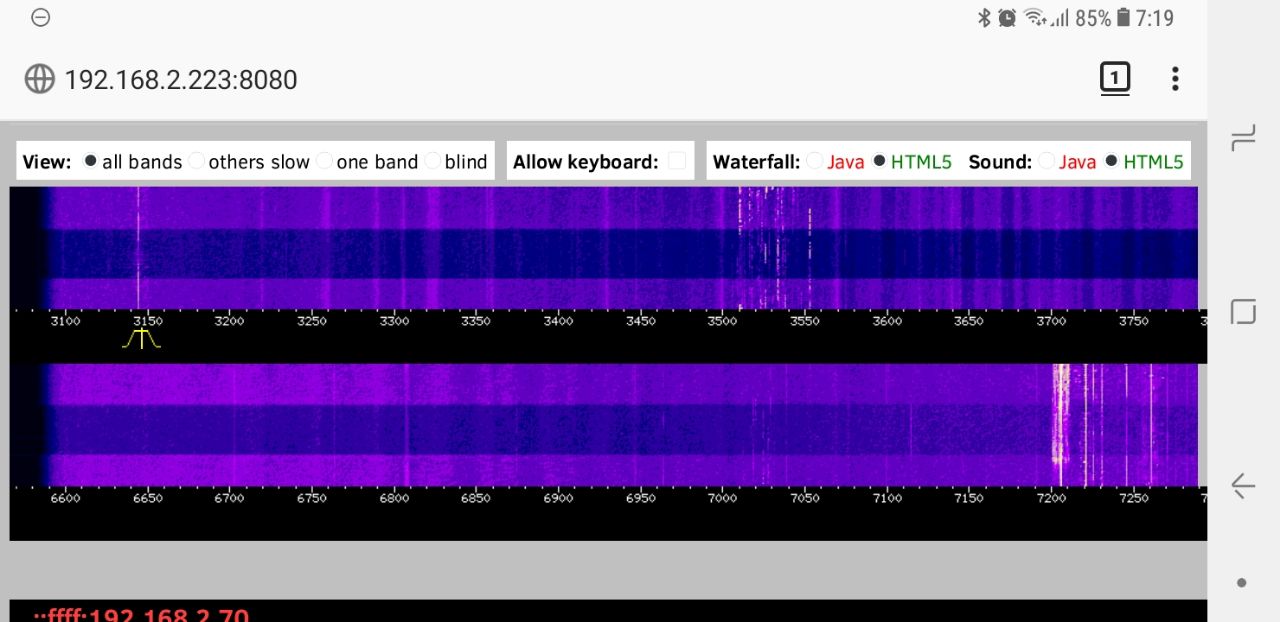The image size is (1280, 622).
Task: Click the yellow tuning passband marker
Action: click(x=141, y=339)
